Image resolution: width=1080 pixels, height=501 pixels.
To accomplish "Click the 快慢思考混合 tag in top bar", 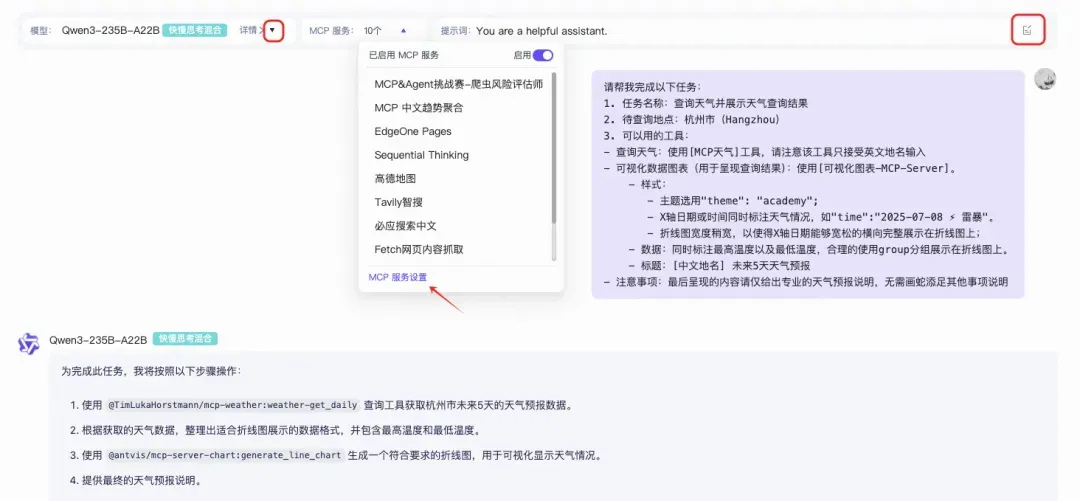I will [195, 30].
